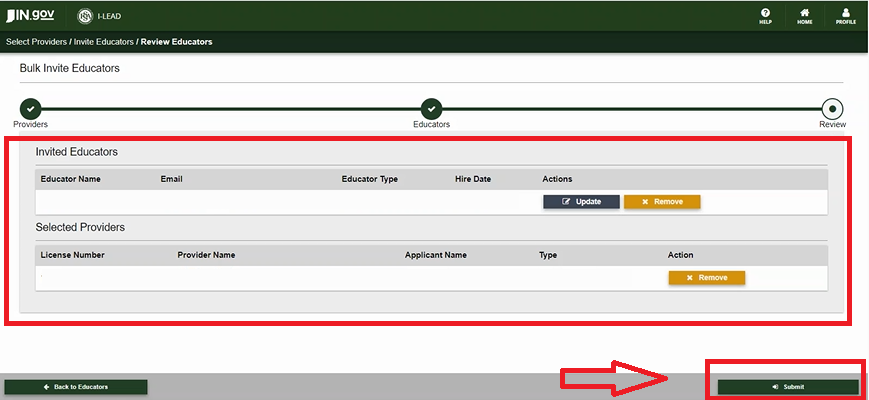
Task: Click the Hire Date column header
Action: tap(473, 179)
